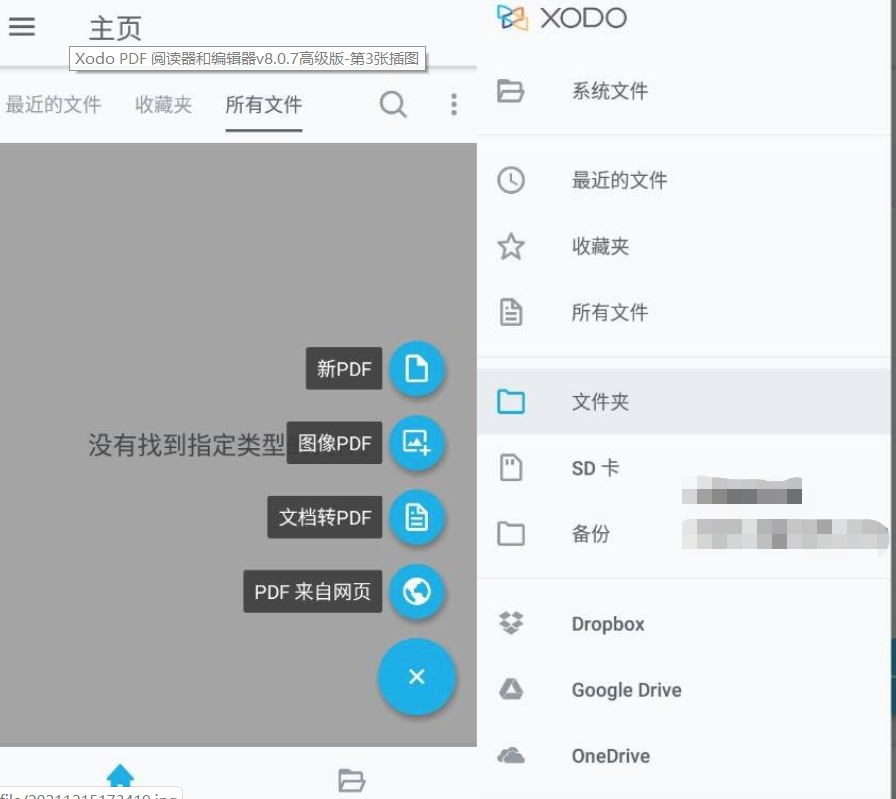Select the Document to PDF converter icon
This screenshot has width=896, height=799.
pos(417,518)
